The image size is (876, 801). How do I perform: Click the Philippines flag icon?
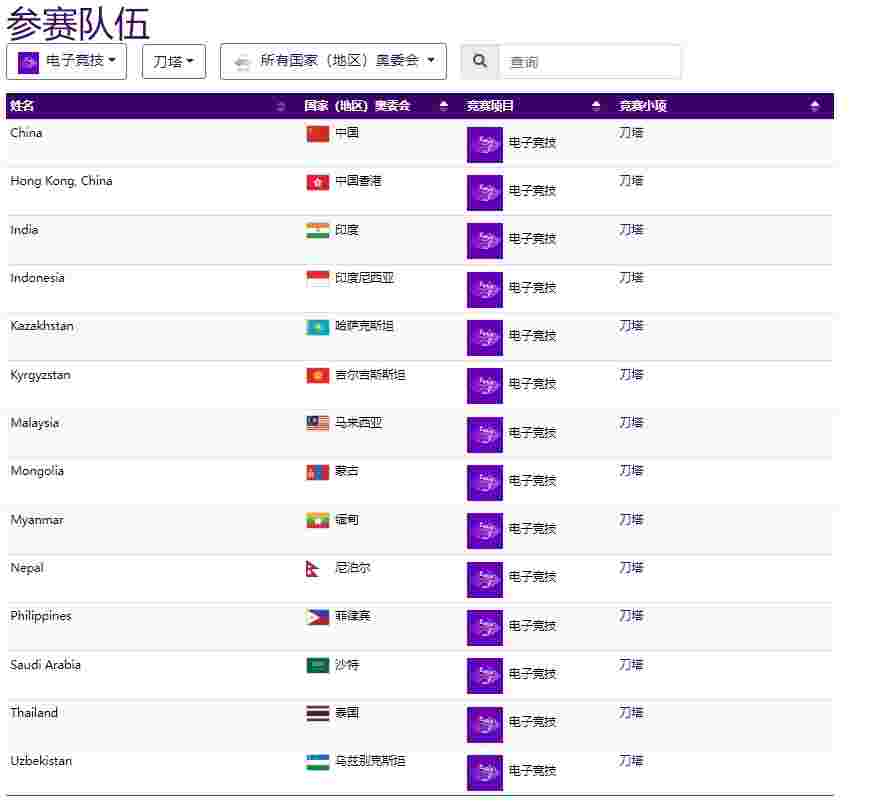click(318, 617)
